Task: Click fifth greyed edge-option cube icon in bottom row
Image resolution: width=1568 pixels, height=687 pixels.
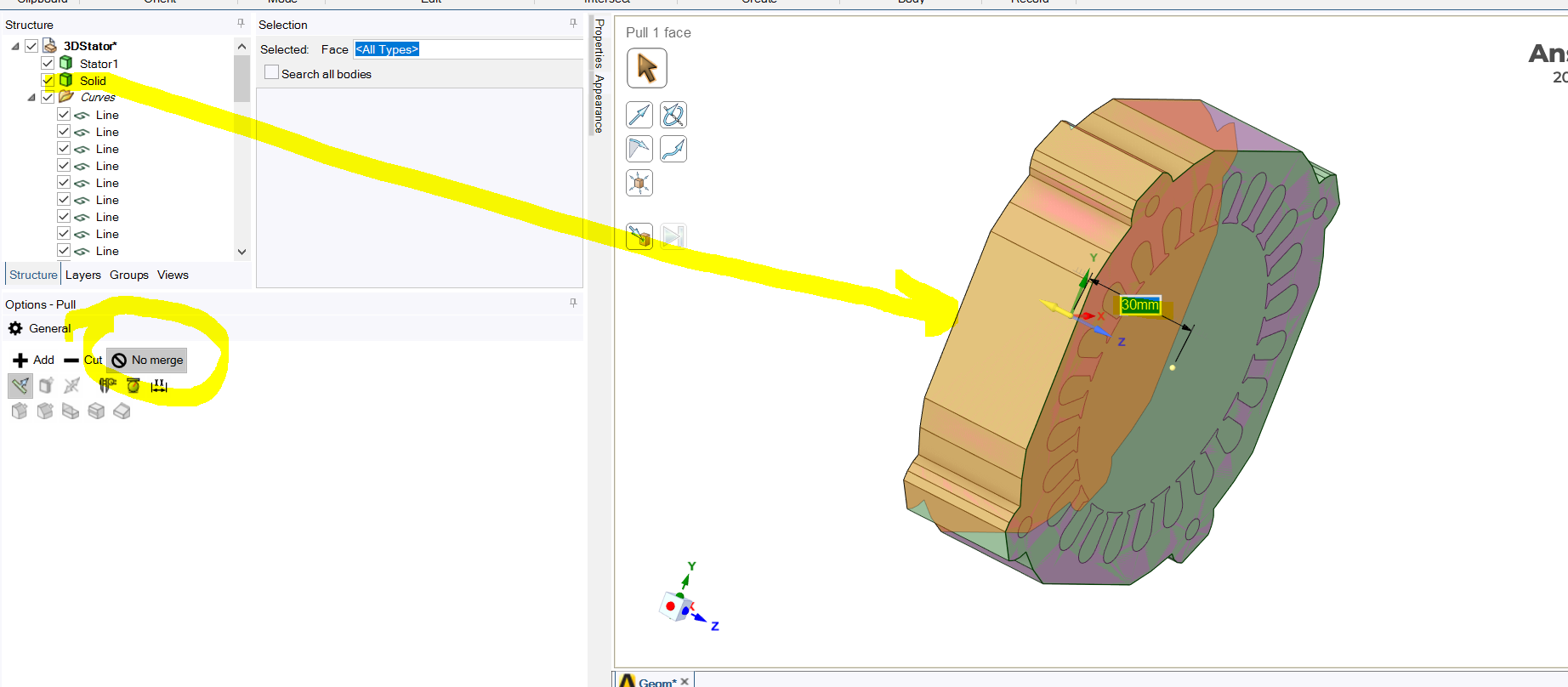Action: pos(122,412)
